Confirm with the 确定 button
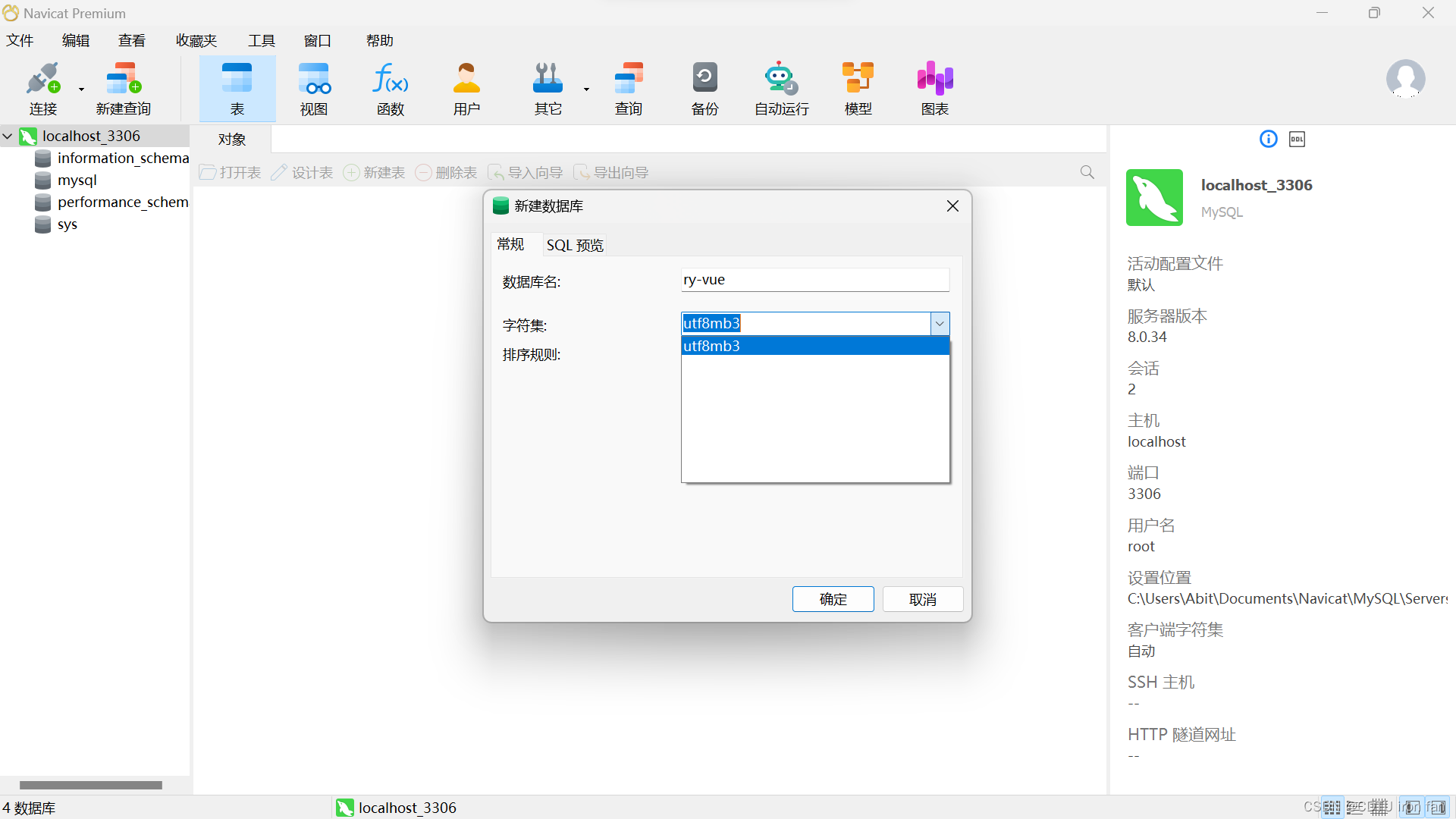1456x819 pixels. [833, 599]
